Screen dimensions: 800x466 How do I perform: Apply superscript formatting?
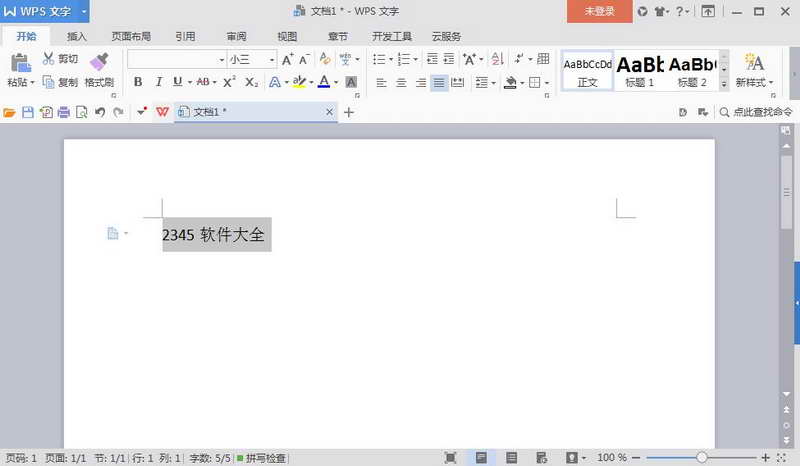click(230, 82)
